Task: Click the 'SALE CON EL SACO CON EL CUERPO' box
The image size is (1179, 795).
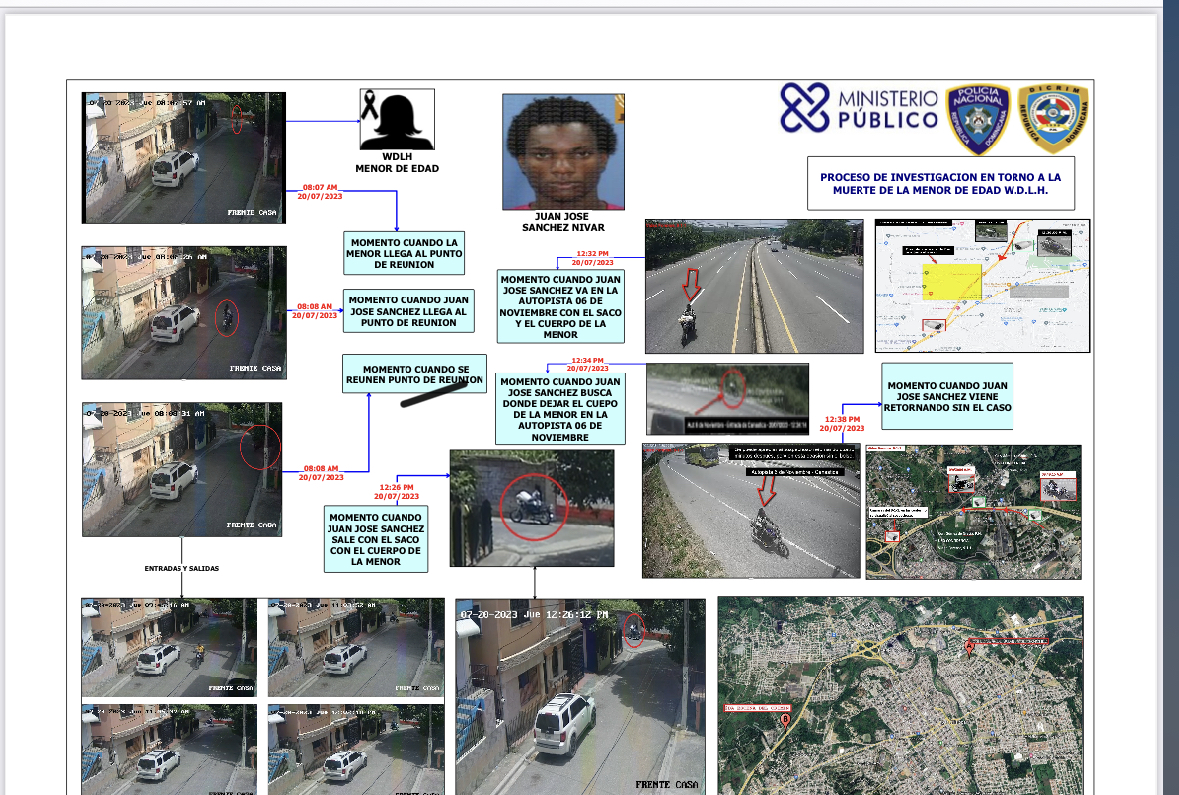Action: click(376, 539)
